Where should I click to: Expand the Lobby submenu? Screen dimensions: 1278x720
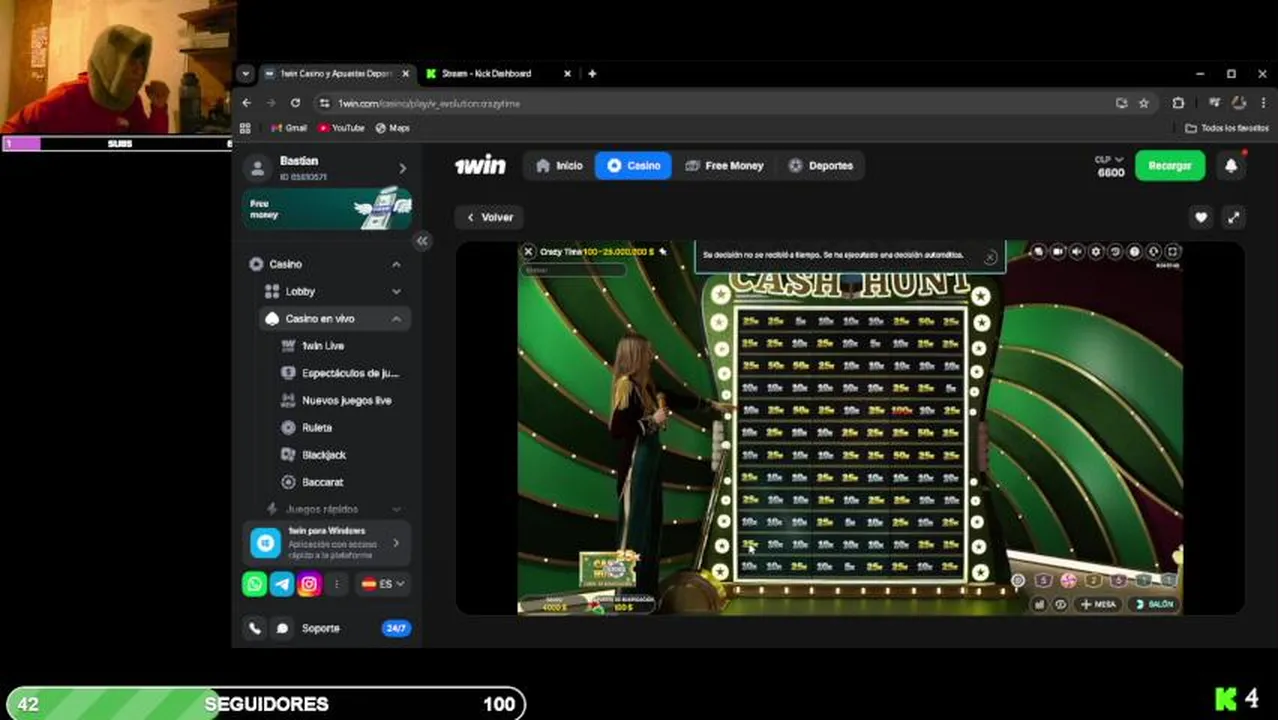click(x=396, y=291)
